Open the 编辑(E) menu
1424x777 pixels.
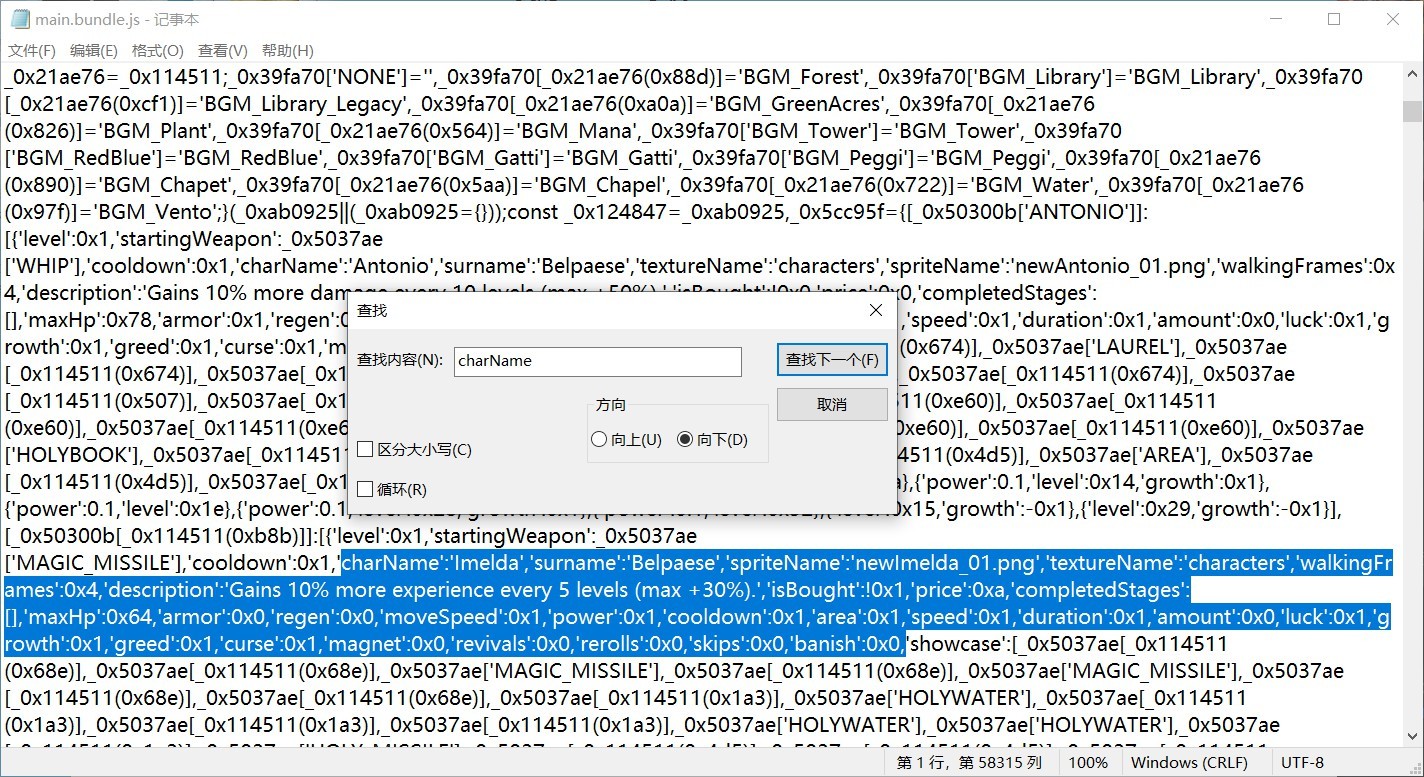[x=93, y=51]
